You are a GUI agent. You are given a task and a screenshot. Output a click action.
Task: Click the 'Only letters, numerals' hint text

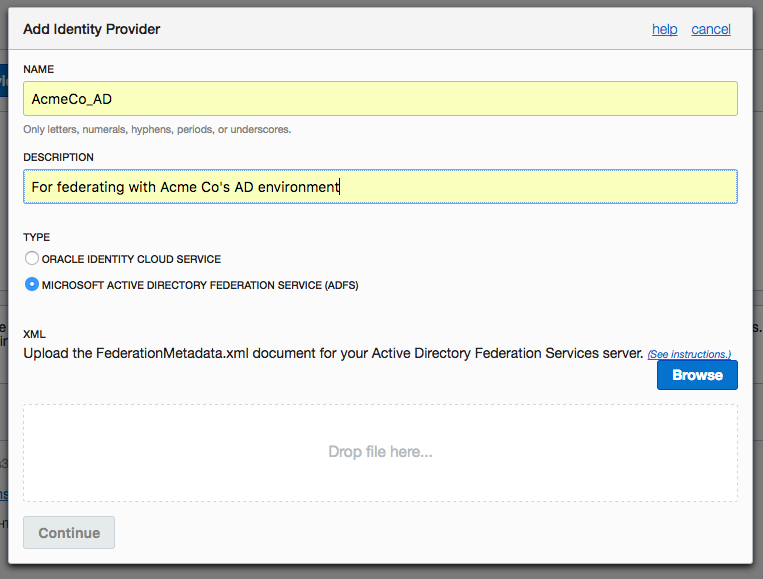click(x=157, y=129)
